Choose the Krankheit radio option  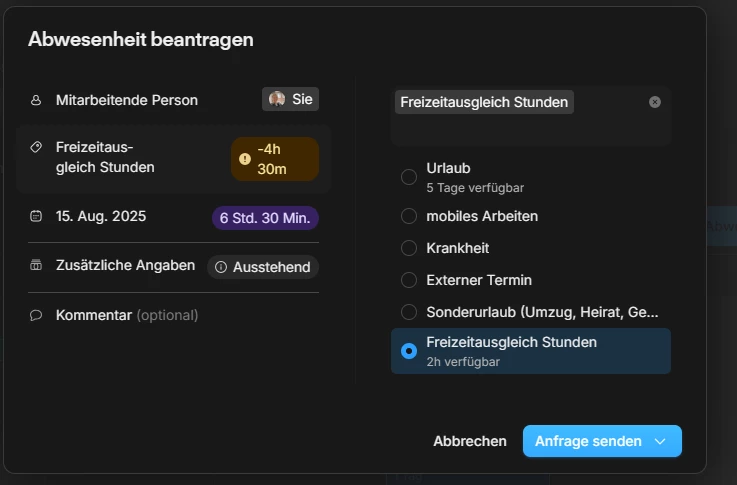[x=409, y=248]
